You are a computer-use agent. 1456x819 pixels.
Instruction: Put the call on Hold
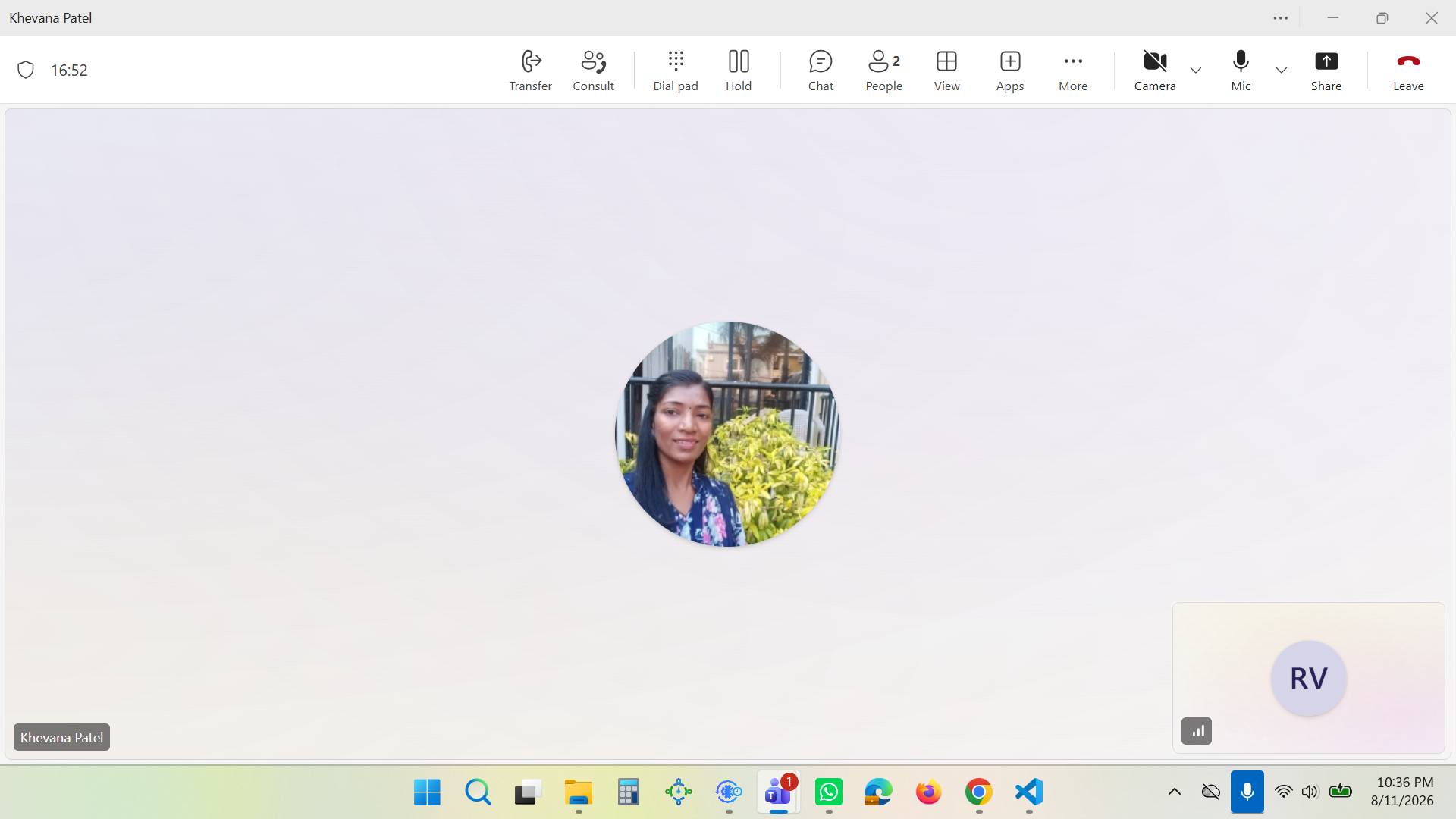pos(738,71)
